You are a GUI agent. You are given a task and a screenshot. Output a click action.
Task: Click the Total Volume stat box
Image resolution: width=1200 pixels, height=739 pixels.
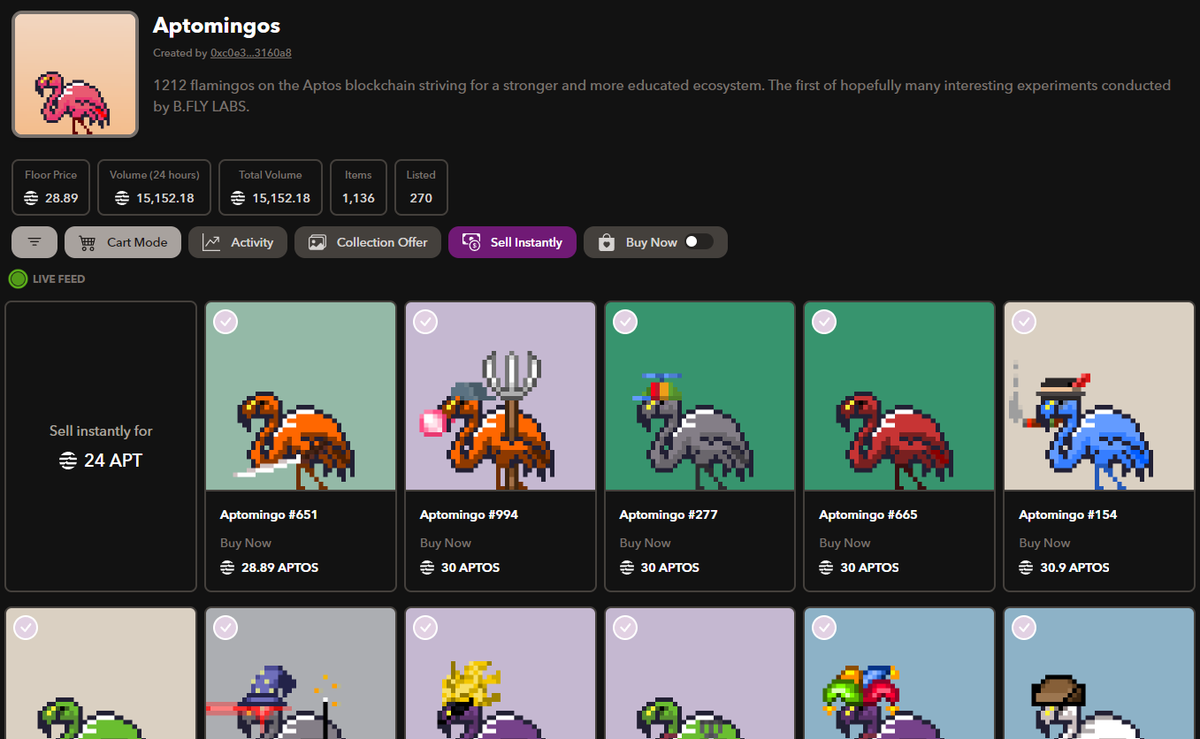271,187
